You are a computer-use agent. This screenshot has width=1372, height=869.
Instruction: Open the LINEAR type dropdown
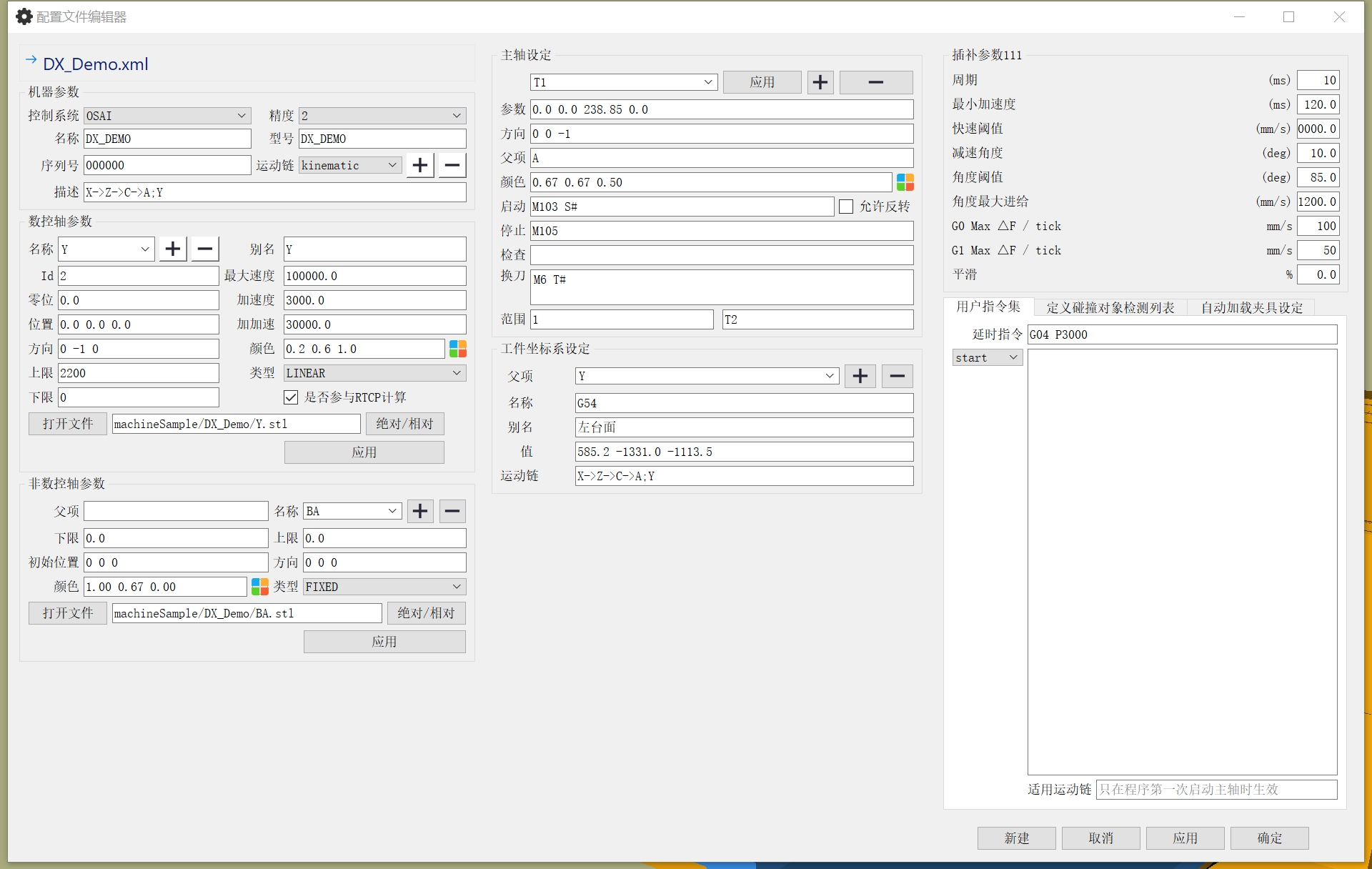tap(375, 373)
